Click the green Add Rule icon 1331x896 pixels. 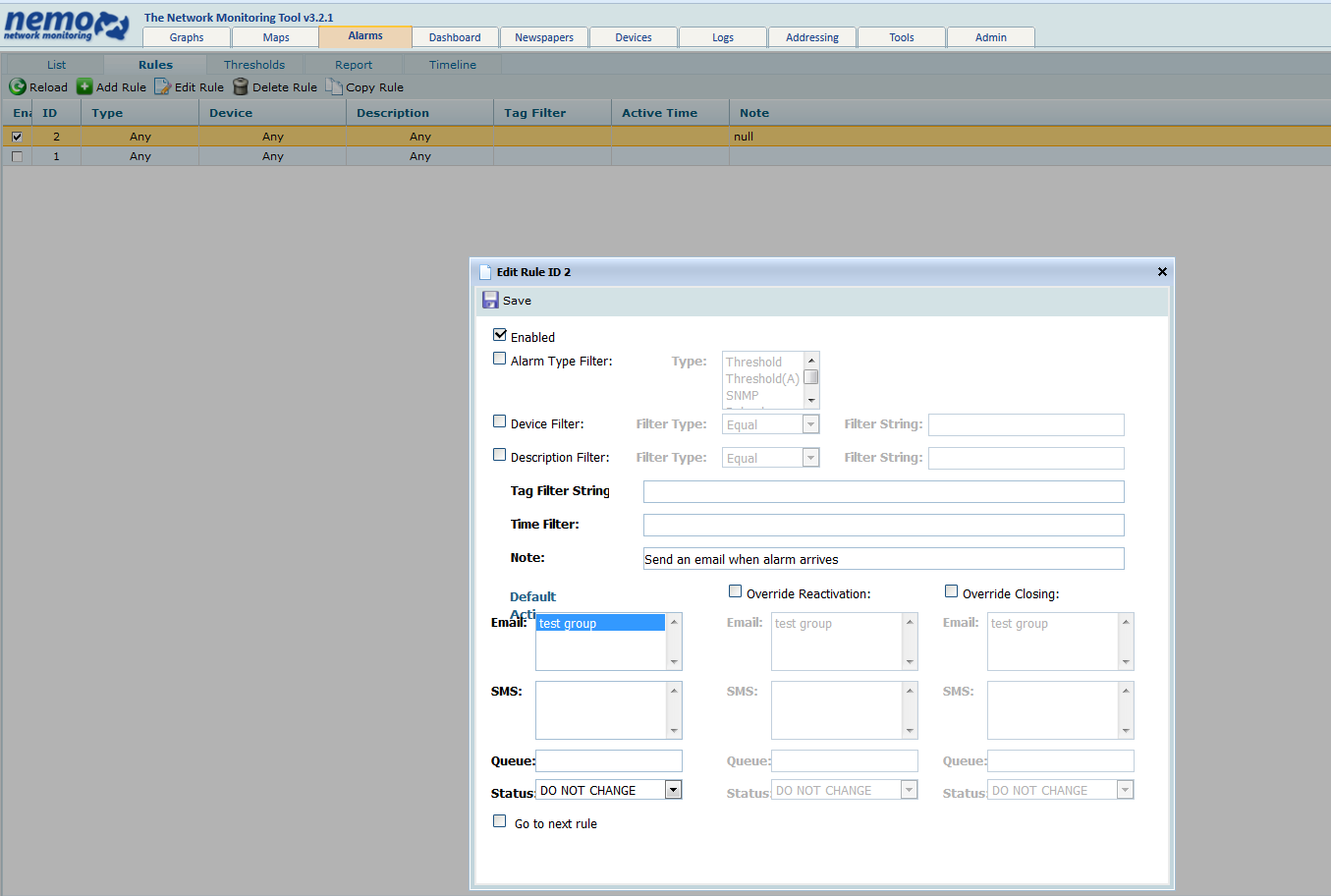pos(84,87)
